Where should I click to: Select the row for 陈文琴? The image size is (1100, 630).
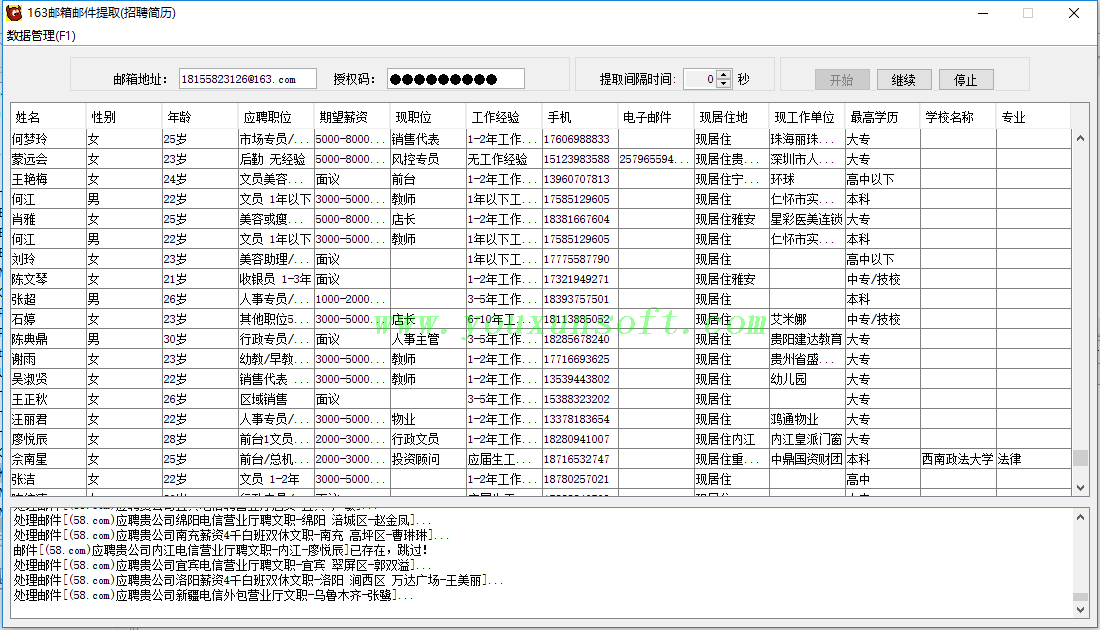tap(540, 279)
